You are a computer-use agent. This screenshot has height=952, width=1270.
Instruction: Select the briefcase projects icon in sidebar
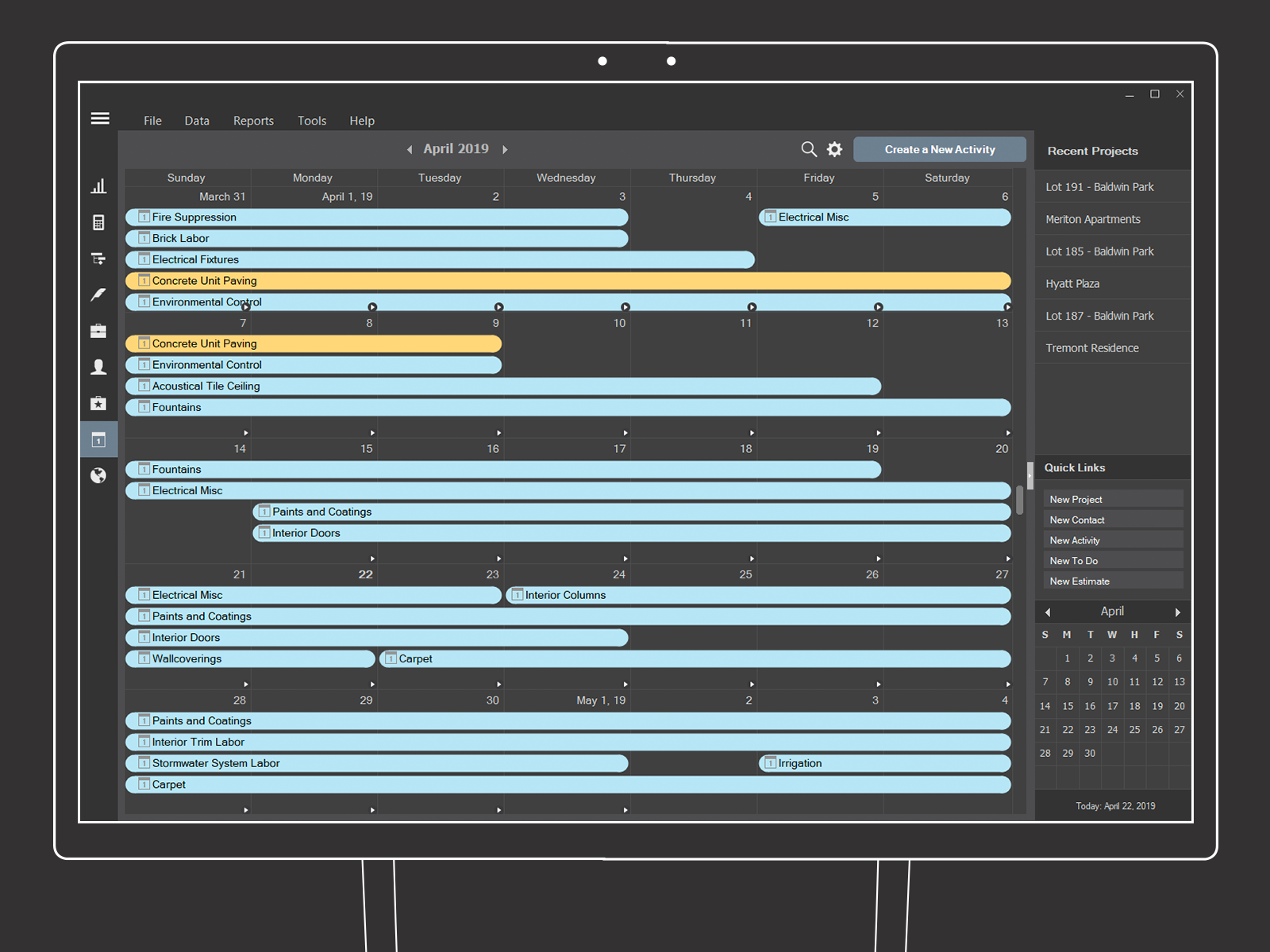(x=98, y=331)
